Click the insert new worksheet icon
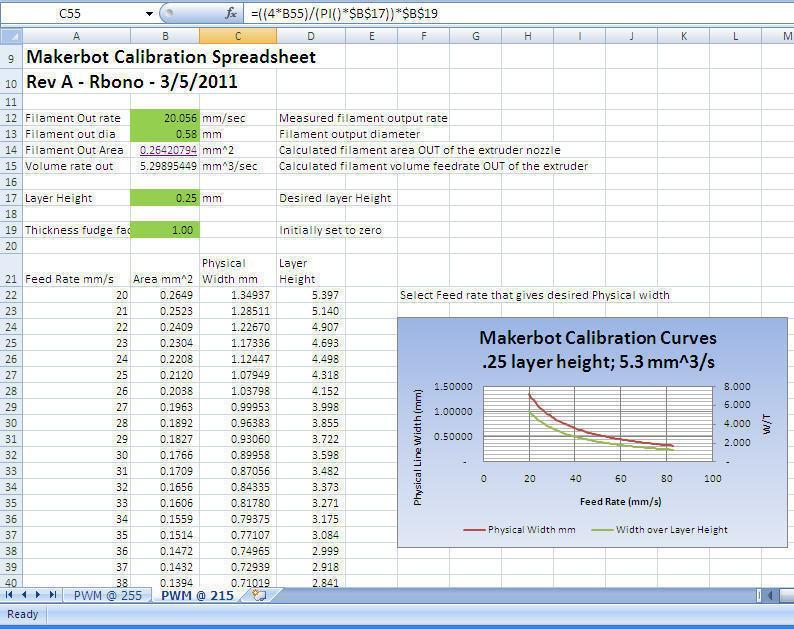794x629 pixels. (x=259, y=595)
